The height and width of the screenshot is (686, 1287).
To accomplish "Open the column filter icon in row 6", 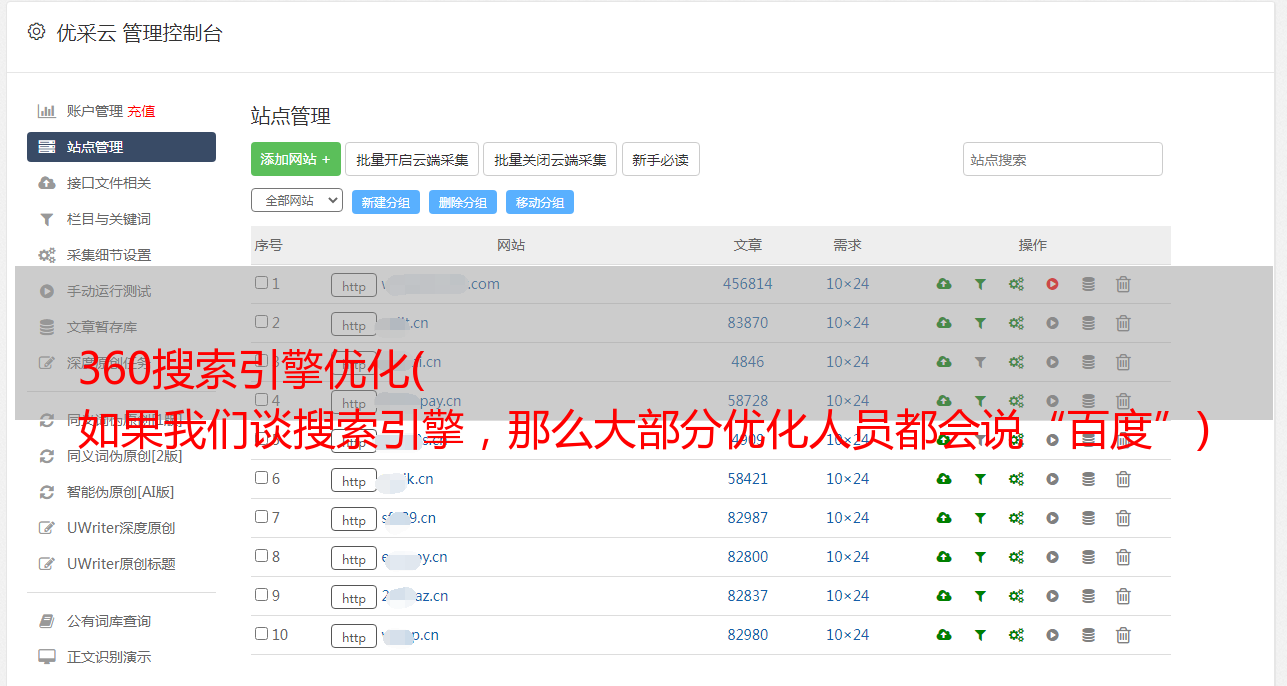I will click(x=980, y=479).
